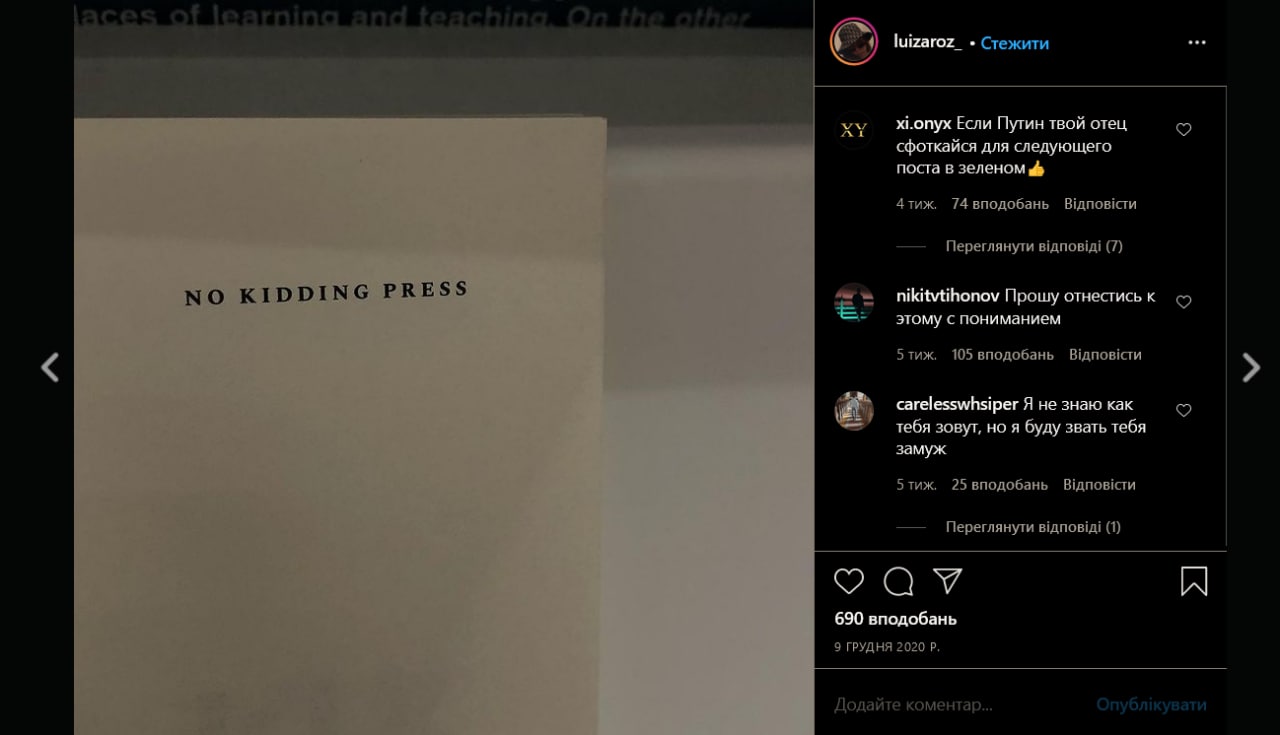Screen dimensions: 1280x735
Task: Open luizaroz_ username link
Action: (927, 42)
